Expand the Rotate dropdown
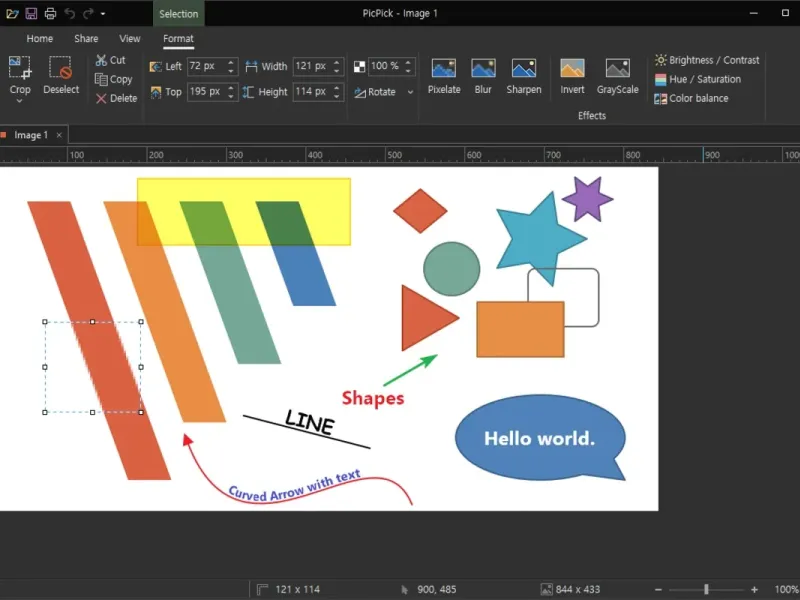The width and height of the screenshot is (800, 600). (410, 92)
